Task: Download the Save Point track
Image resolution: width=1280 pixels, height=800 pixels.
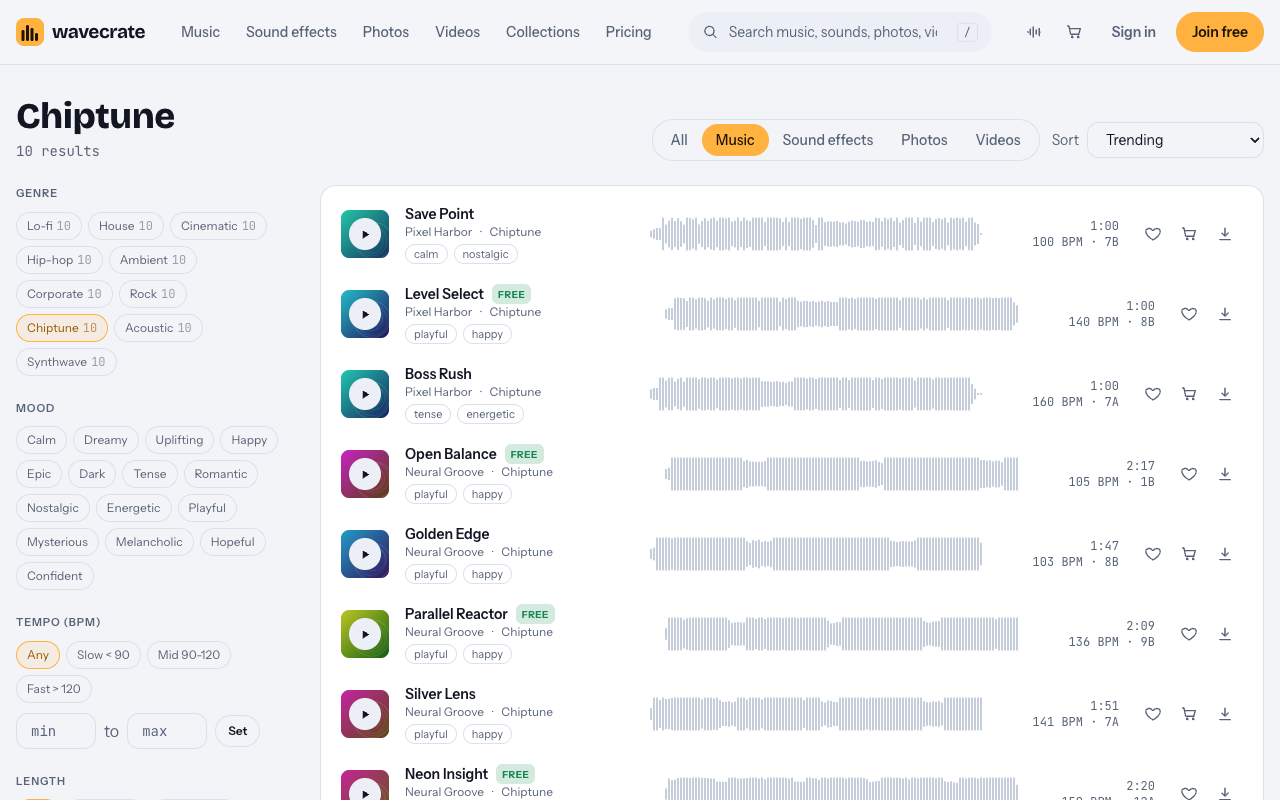Action: tap(1225, 234)
